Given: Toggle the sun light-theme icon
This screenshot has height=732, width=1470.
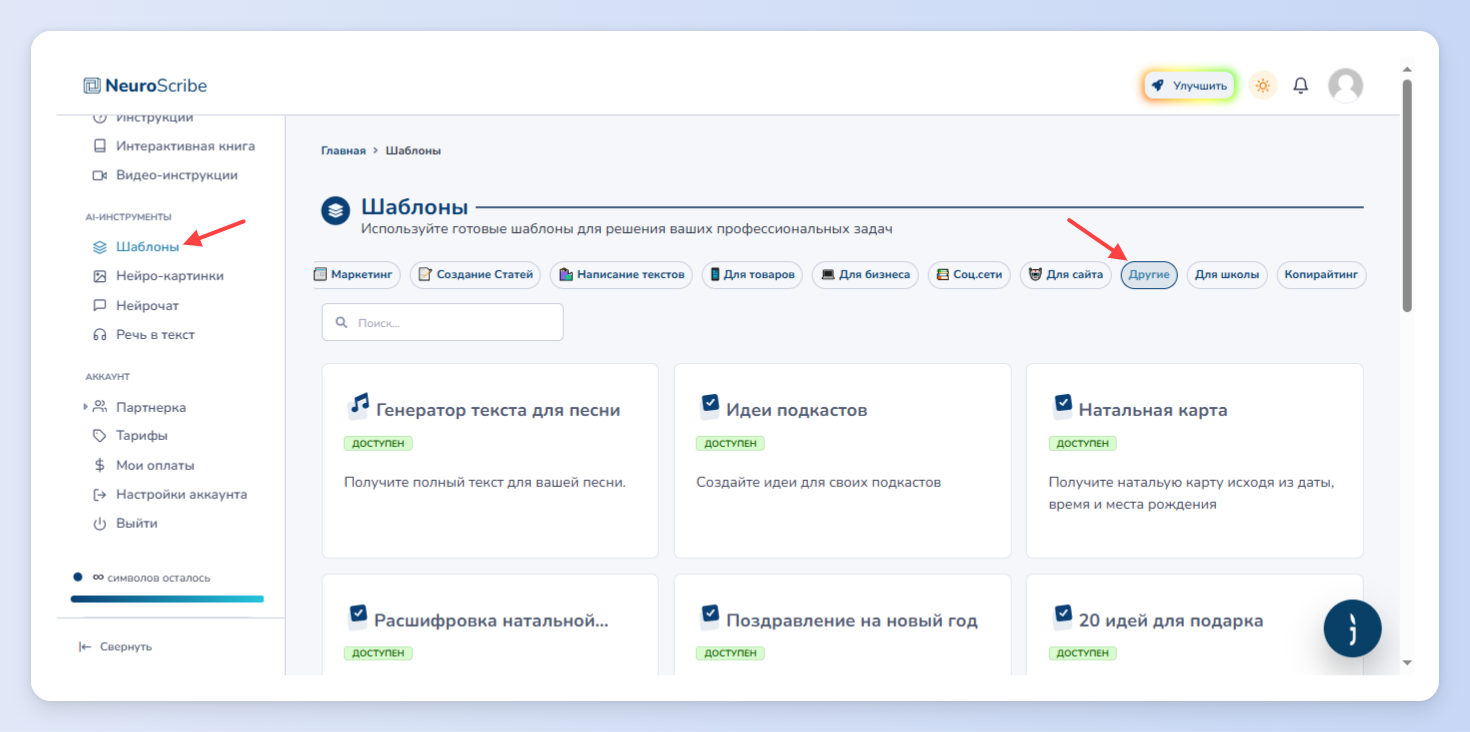Looking at the screenshot, I should tap(1263, 86).
